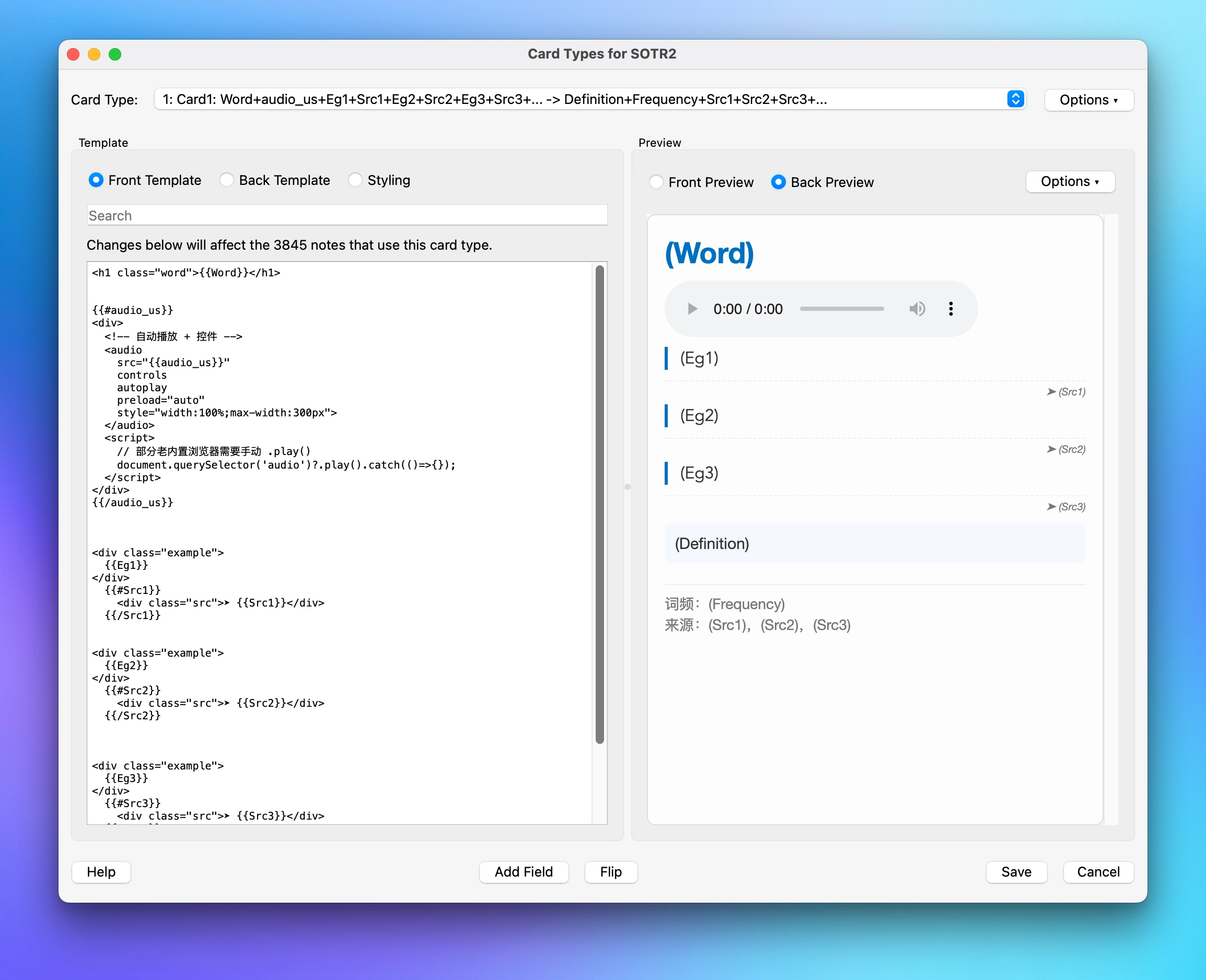This screenshot has width=1206, height=980.
Task: Select the Back Template radio button
Action: (227, 180)
